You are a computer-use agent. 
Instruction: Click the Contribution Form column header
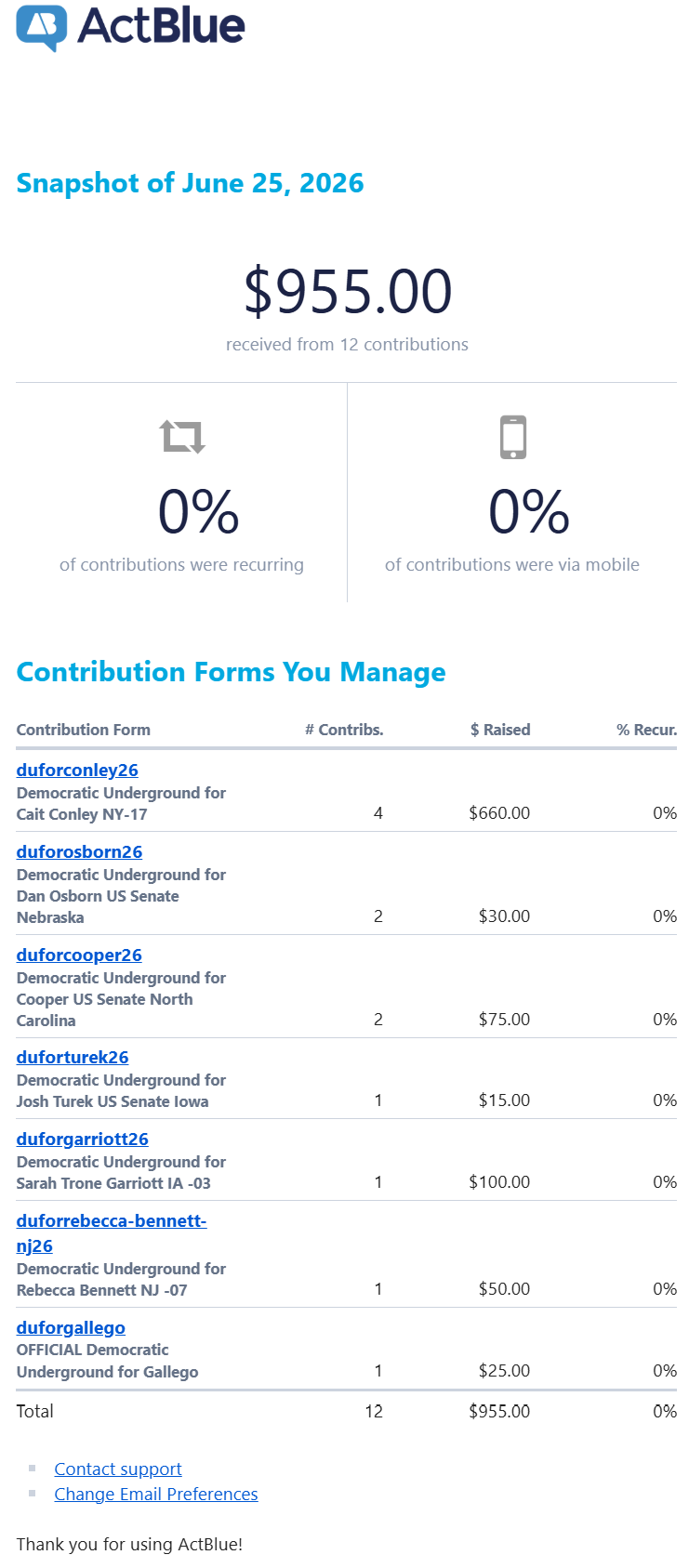(x=84, y=730)
